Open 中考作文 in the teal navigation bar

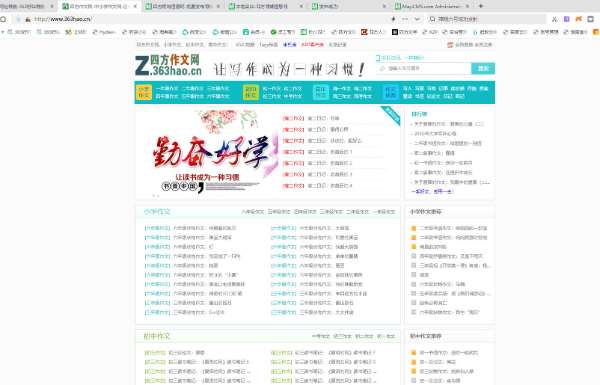point(293,96)
